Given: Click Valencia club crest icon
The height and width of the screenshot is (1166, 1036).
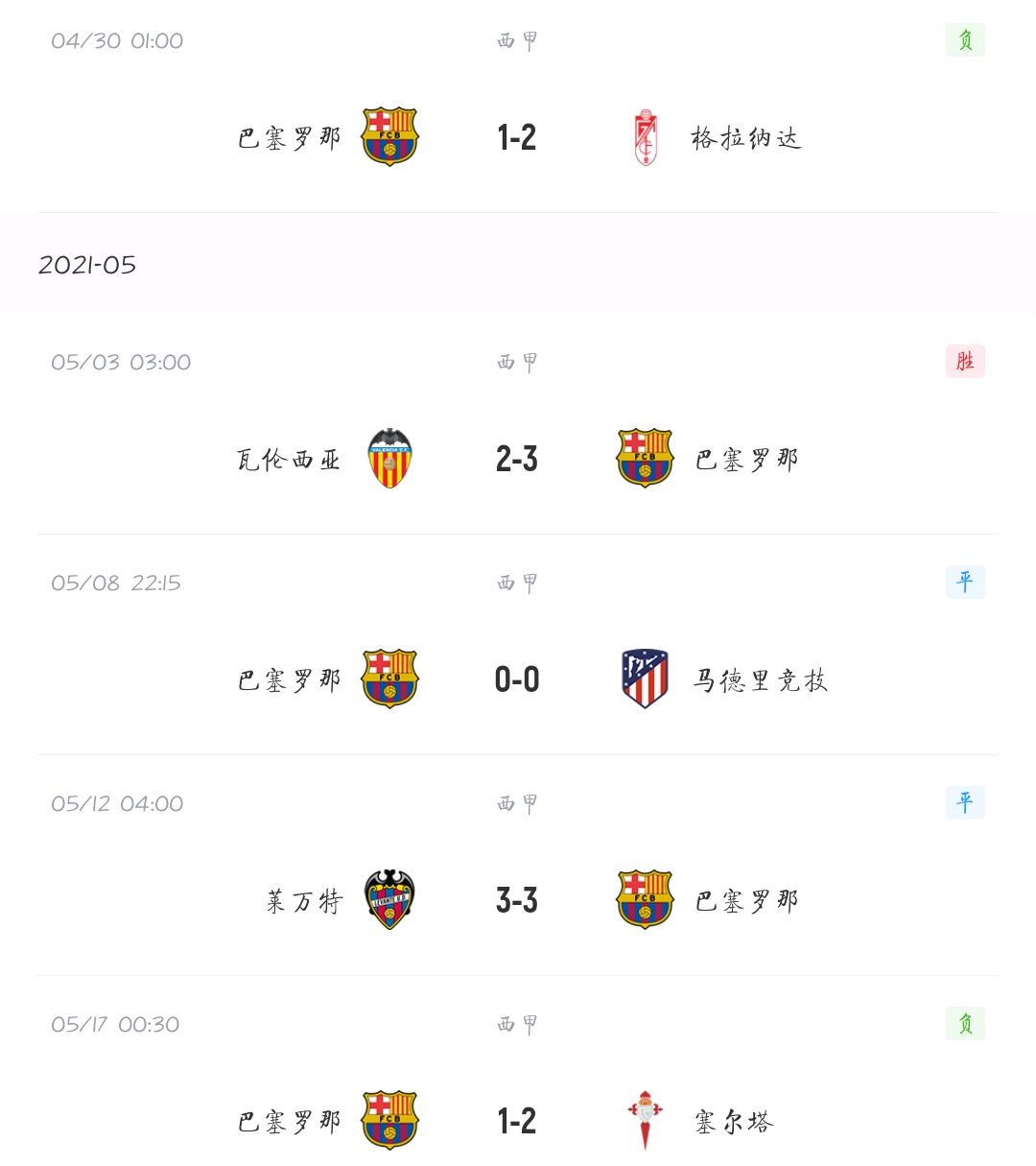Looking at the screenshot, I should (x=389, y=459).
